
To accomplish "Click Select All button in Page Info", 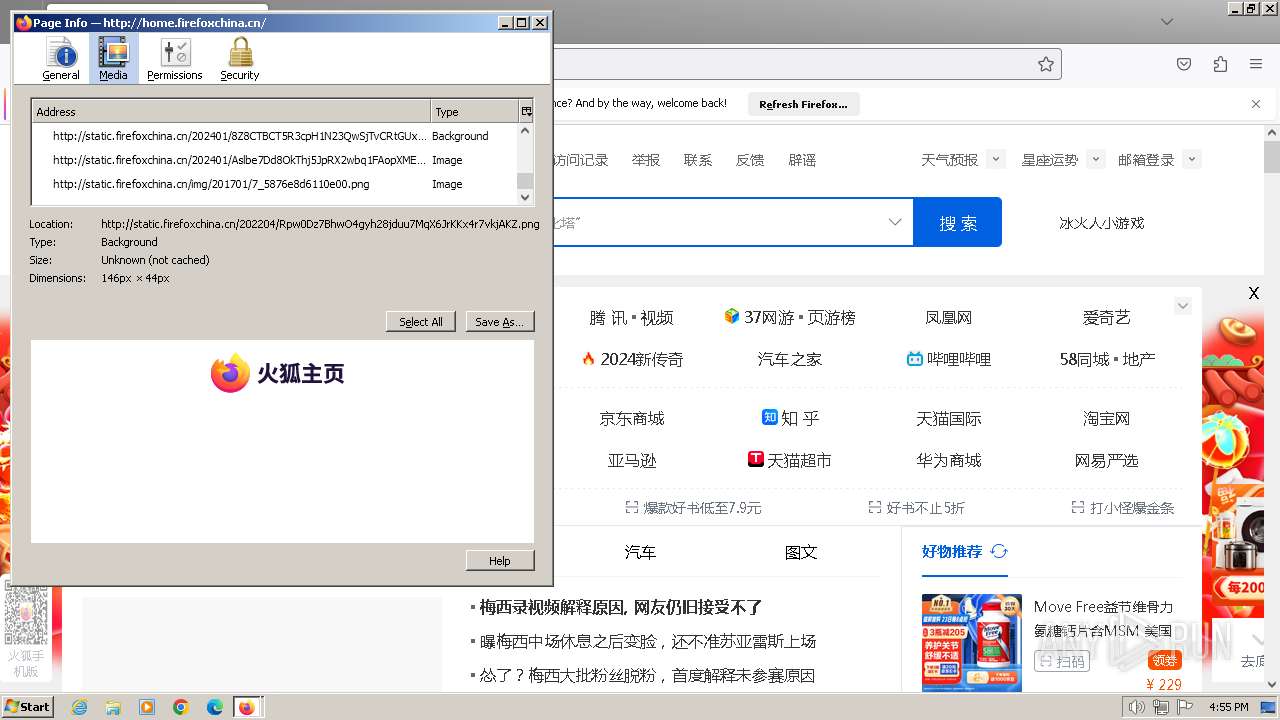I will pyautogui.click(x=421, y=322).
